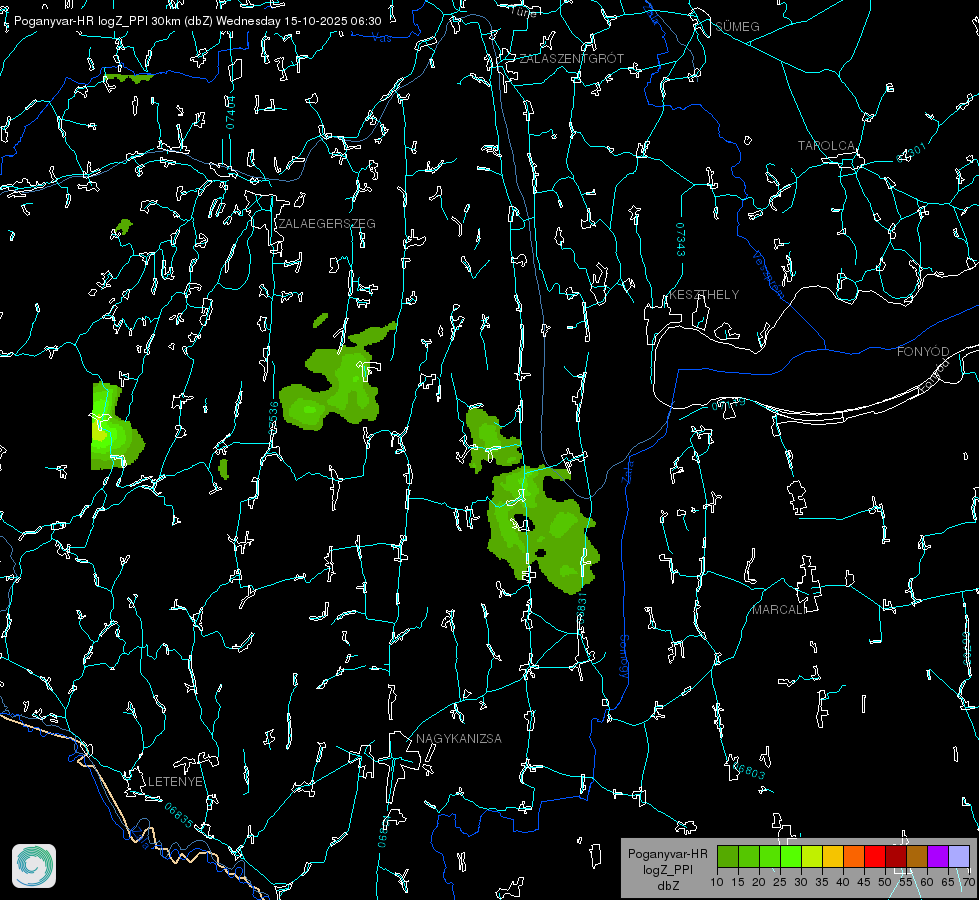Click the MARCALI town label
This screenshot has height=900, width=979.
(778, 610)
